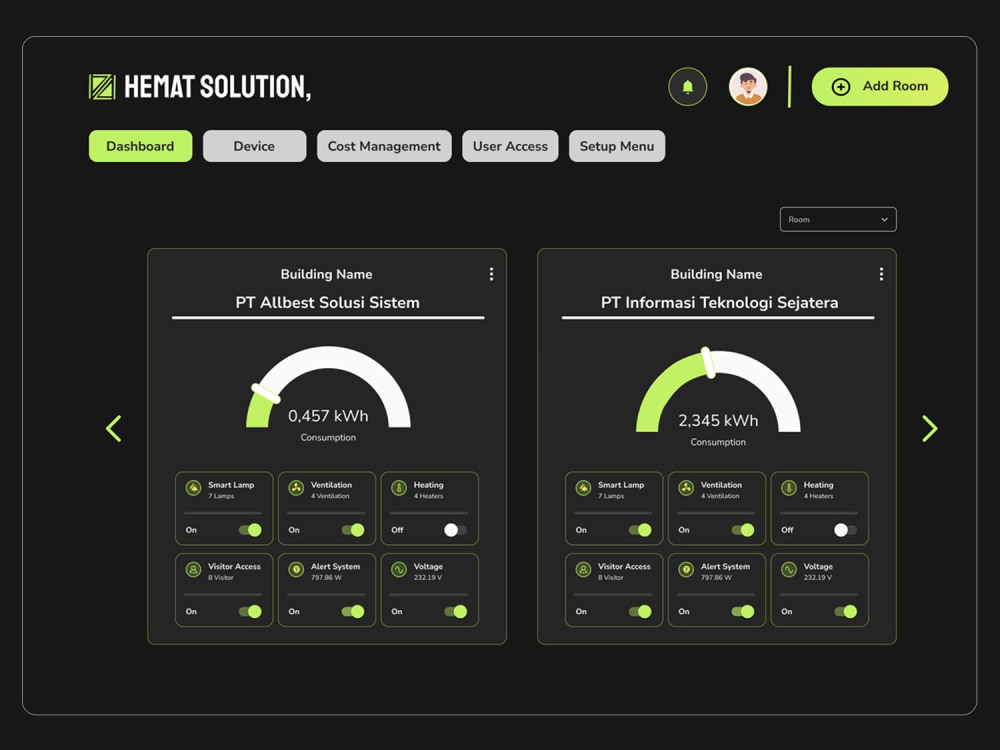Click the plus icon in Add Room
1000x750 pixels.
(841, 87)
